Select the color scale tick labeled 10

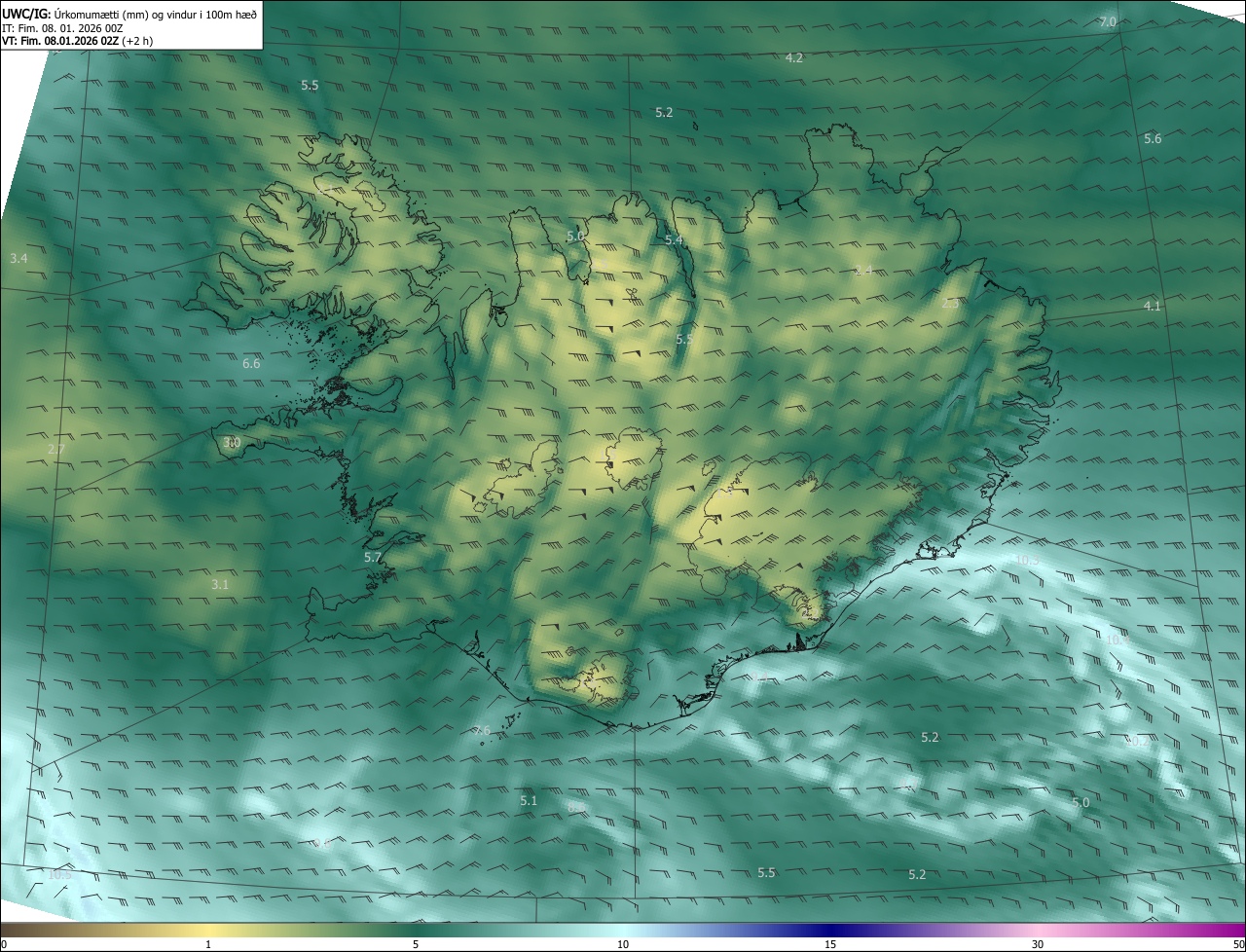tap(623, 944)
